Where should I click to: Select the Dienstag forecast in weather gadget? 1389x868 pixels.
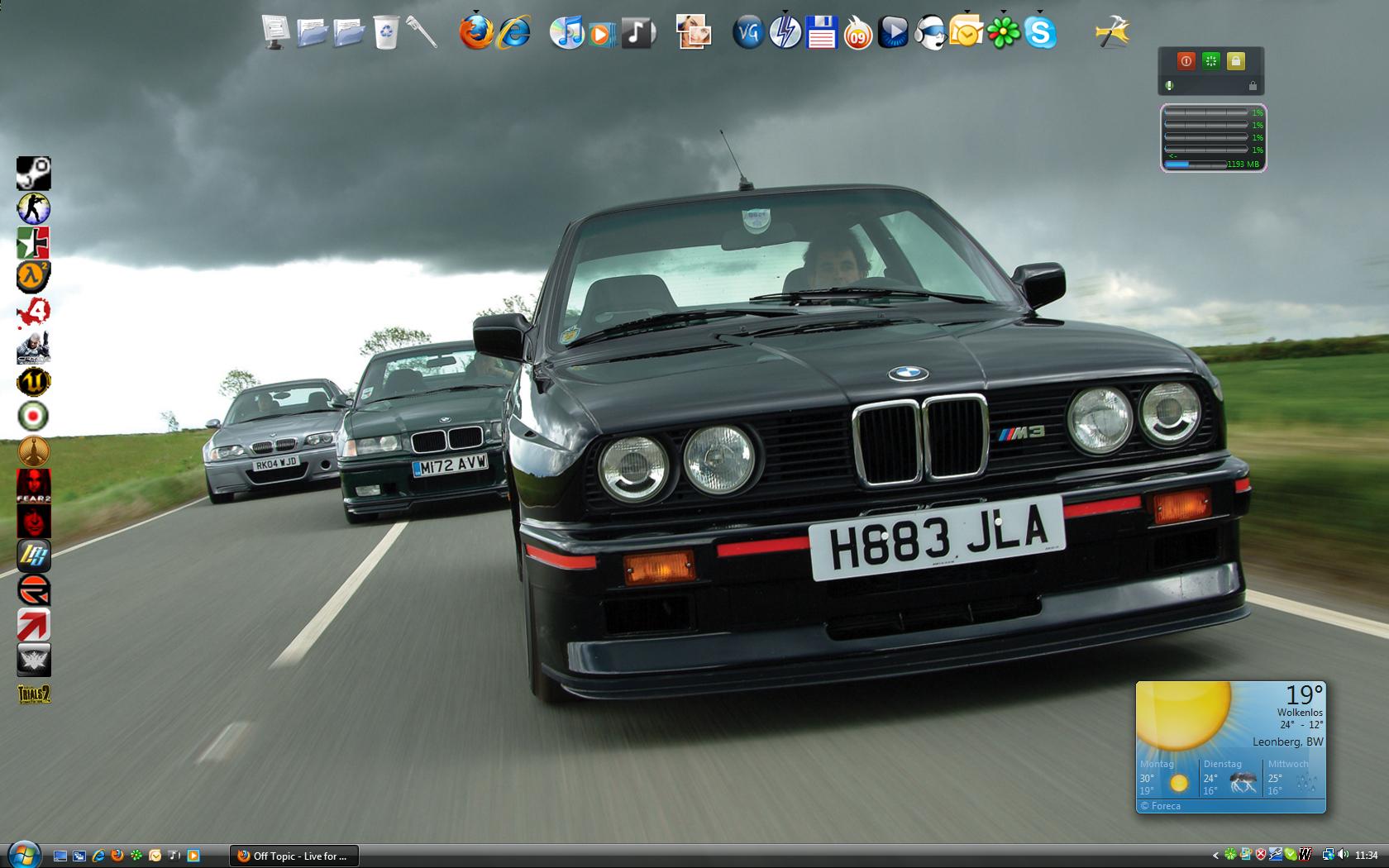tap(1231, 777)
